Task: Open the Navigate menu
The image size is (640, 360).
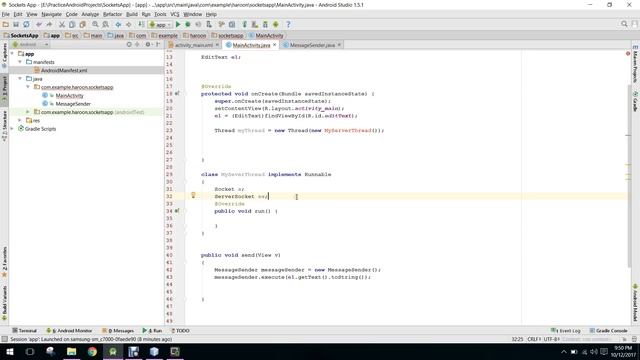Action: coord(51,14)
